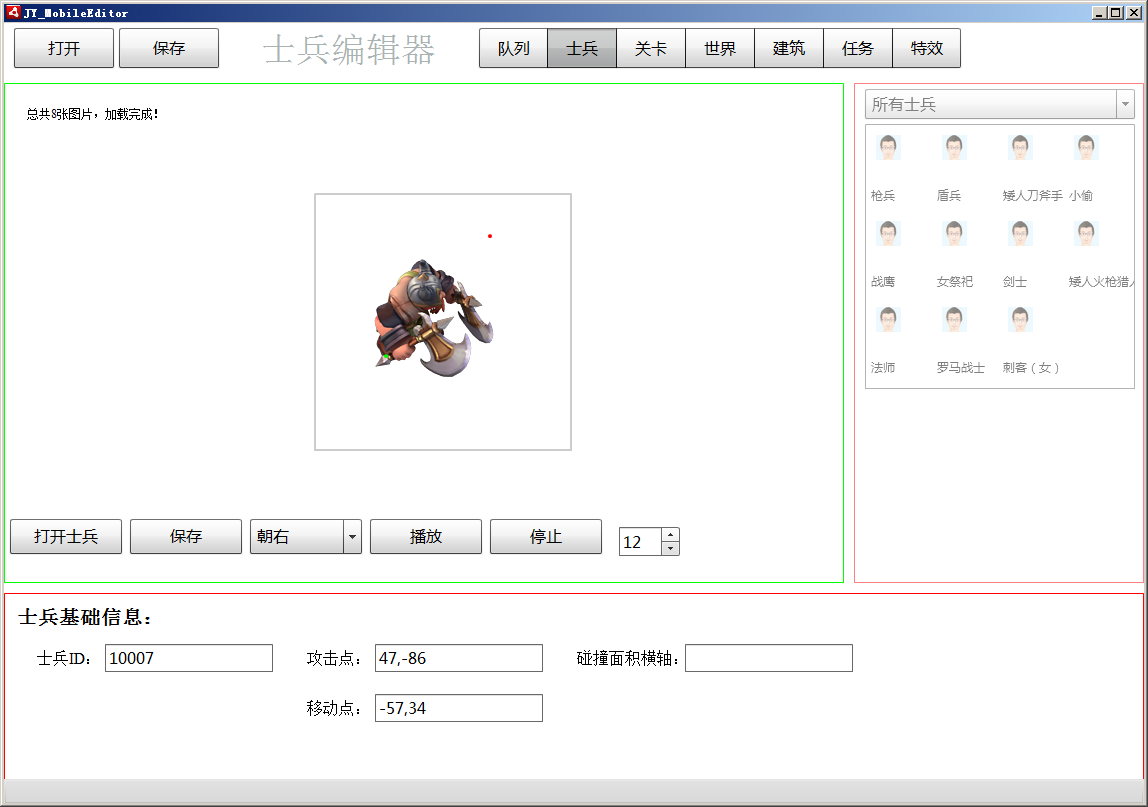Click 保存 button next to 打开士兵
This screenshot has width=1148, height=807.
[x=186, y=537]
